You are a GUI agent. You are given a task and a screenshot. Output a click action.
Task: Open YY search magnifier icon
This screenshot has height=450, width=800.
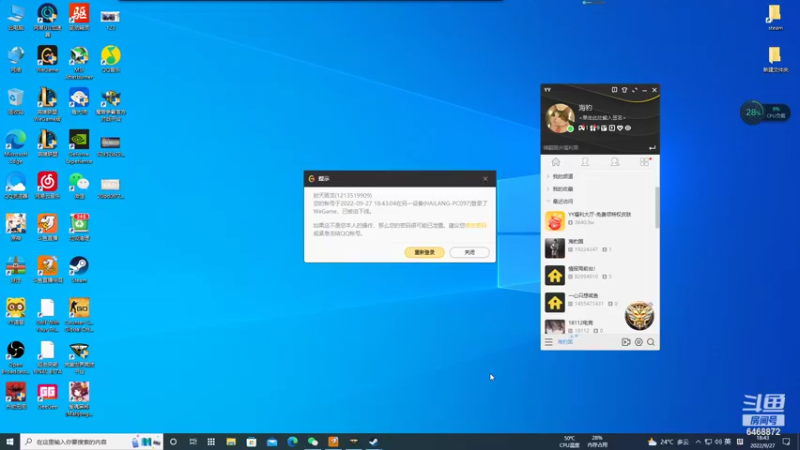click(x=651, y=342)
